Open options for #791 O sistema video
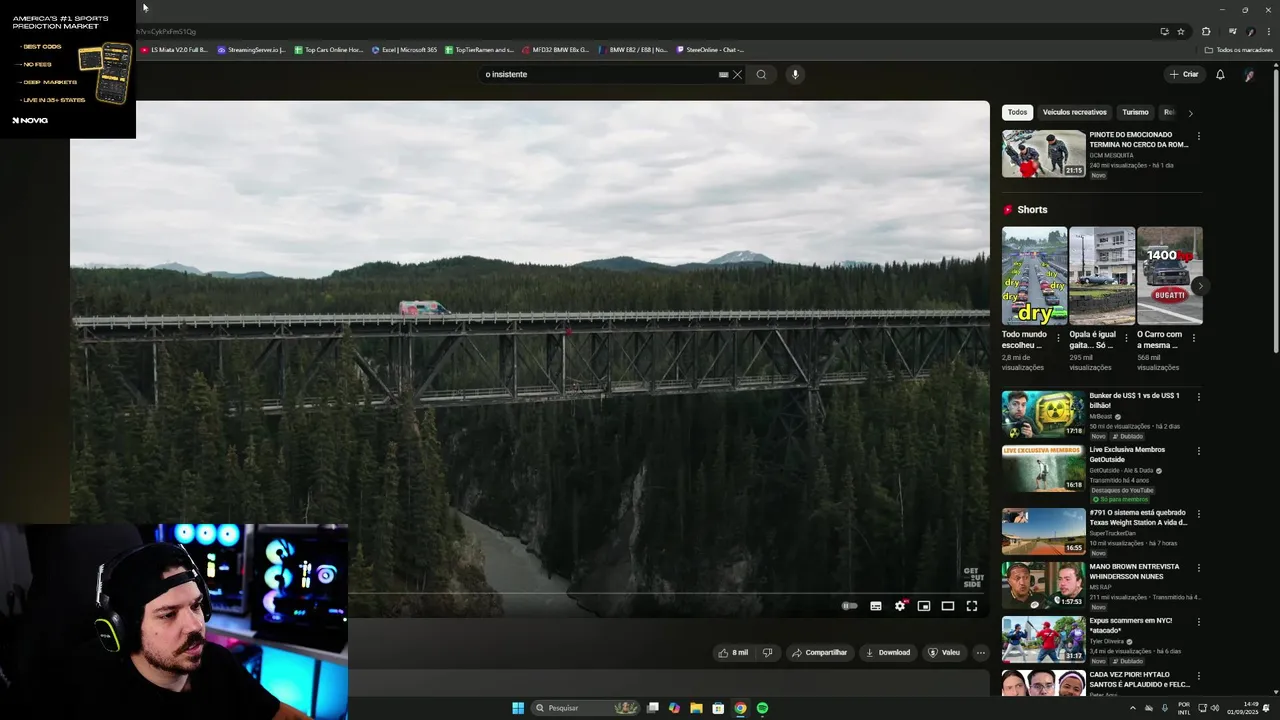The width and height of the screenshot is (1280, 720). click(x=1199, y=514)
